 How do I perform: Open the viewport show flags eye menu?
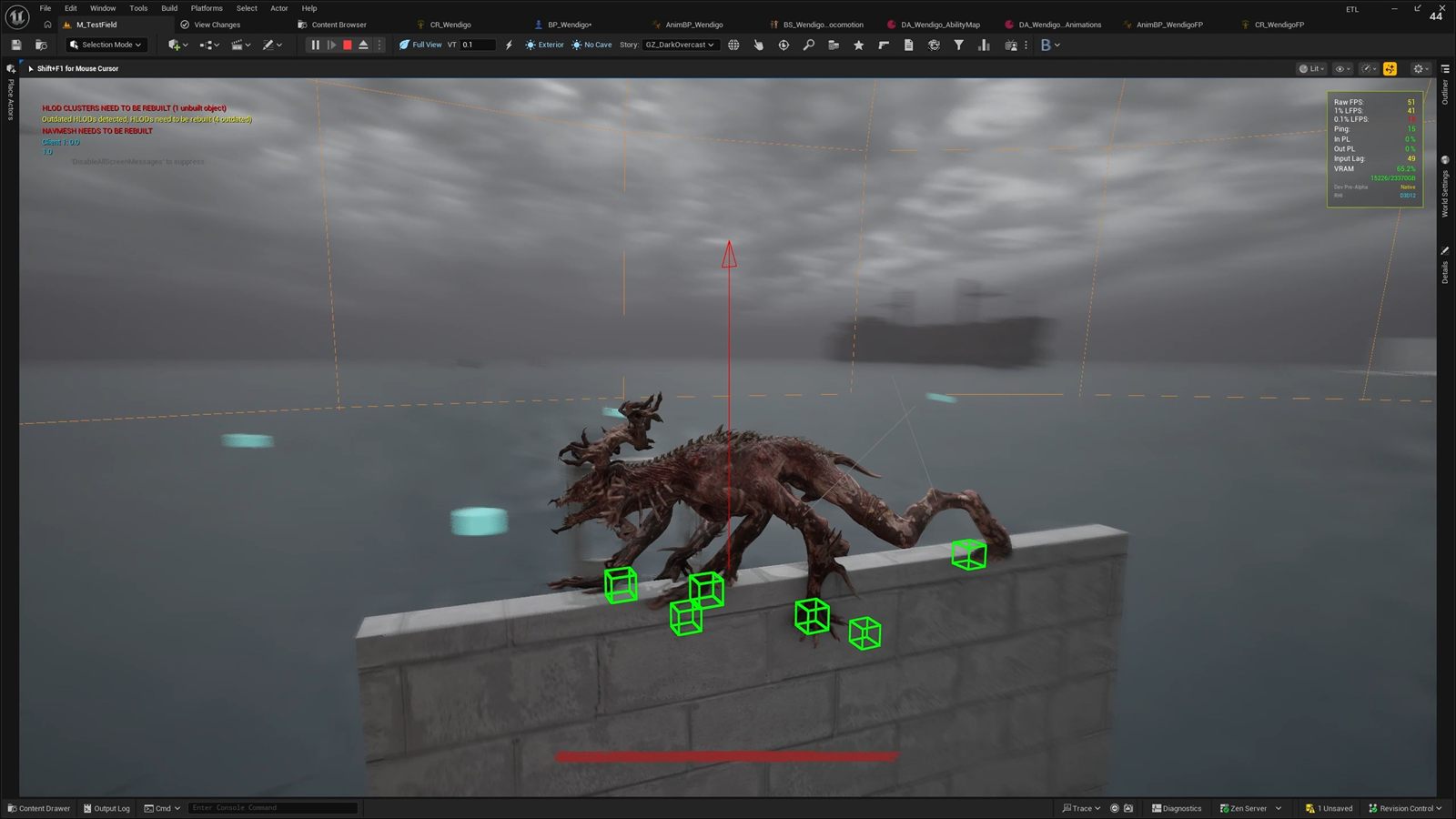click(1342, 68)
